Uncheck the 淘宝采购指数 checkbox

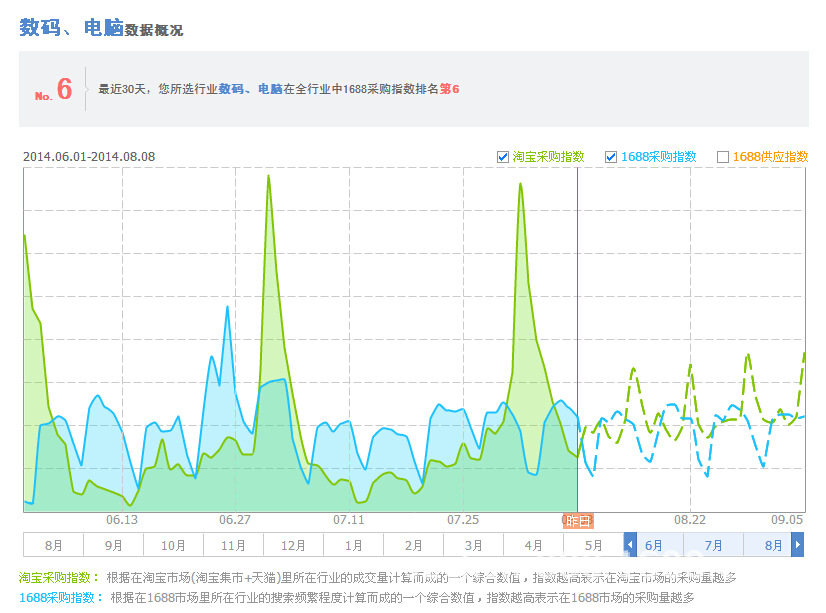click(503, 157)
